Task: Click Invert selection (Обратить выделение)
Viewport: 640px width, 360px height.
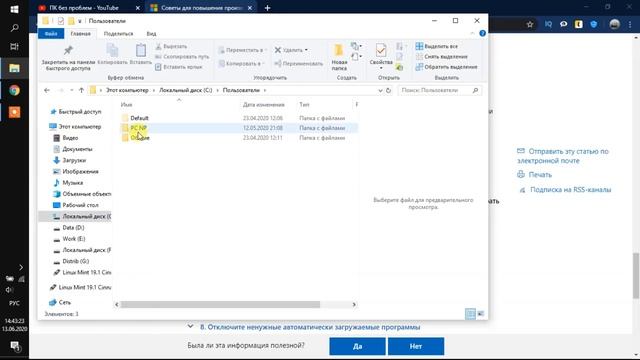Action: pos(447,67)
